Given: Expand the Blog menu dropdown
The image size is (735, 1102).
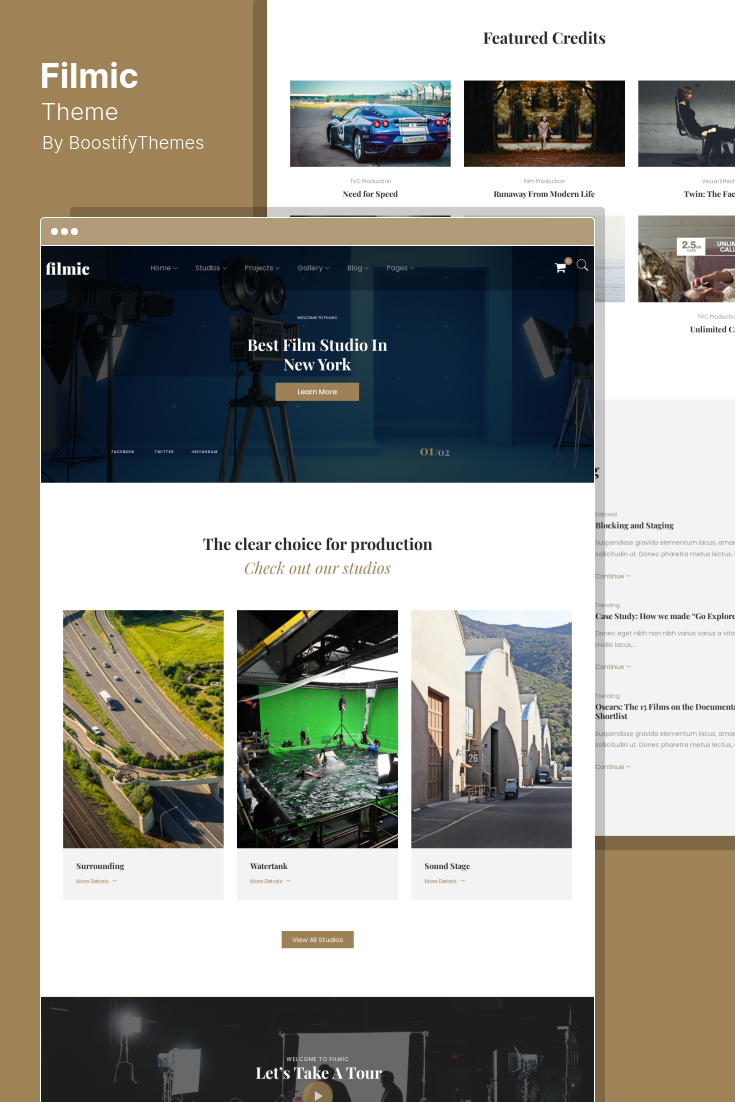Looking at the screenshot, I should click(x=358, y=268).
